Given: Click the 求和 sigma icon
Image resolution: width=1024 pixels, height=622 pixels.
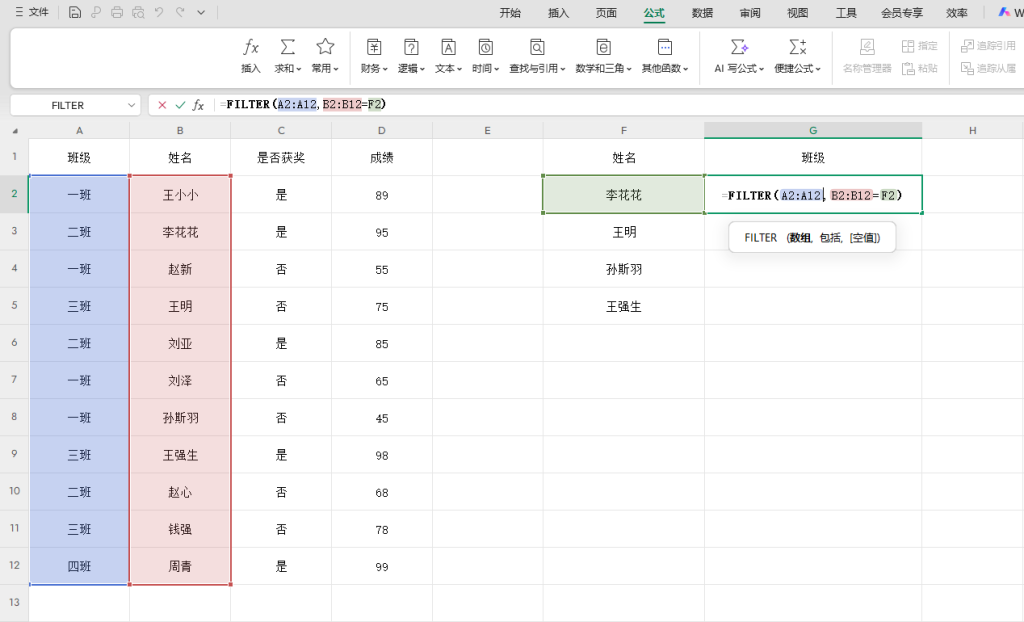Looking at the screenshot, I should tap(288, 47).
